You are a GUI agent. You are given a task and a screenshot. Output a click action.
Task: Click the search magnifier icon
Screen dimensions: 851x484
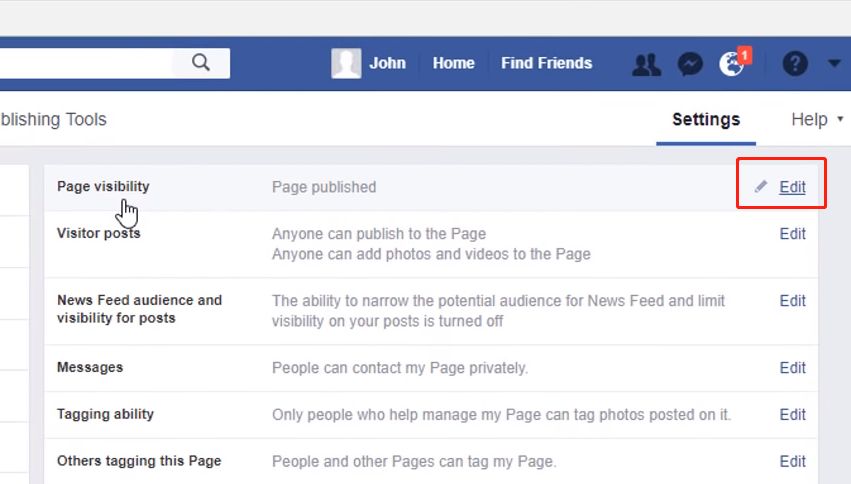click(x=201, y=63)
